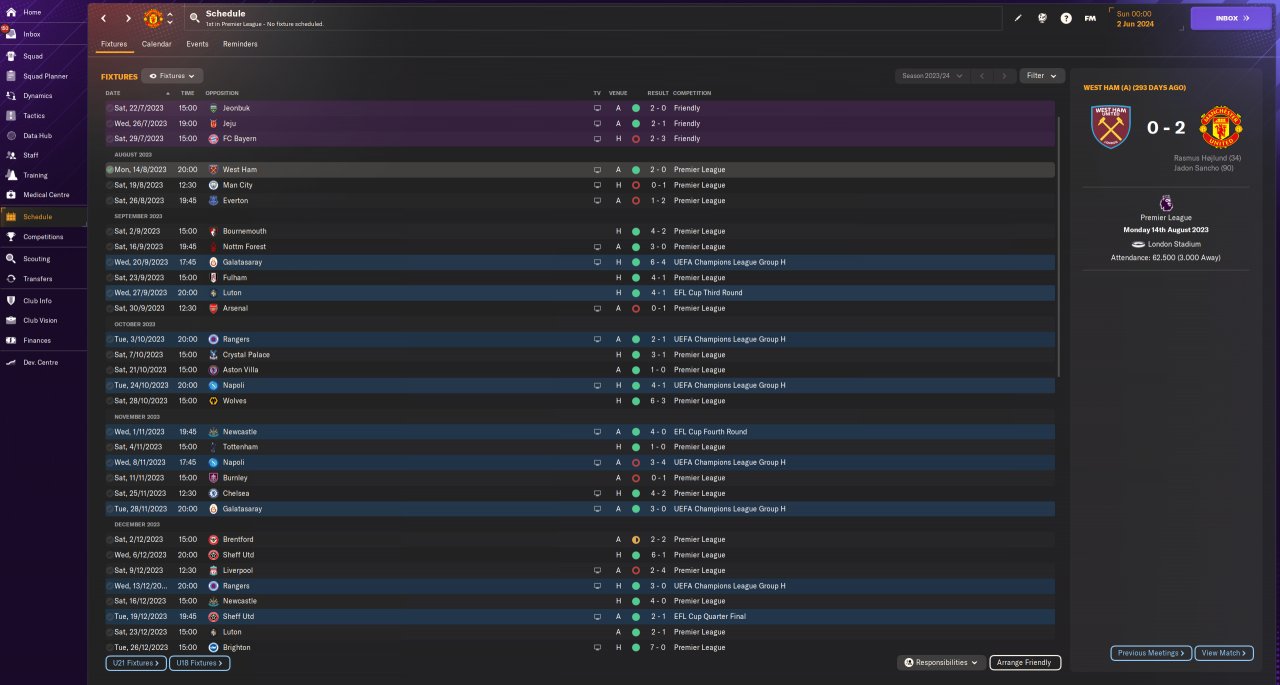This screenshot has width=1280, height=685.
Task: Open the Home sidebar icon
Action: coord(11,12)
